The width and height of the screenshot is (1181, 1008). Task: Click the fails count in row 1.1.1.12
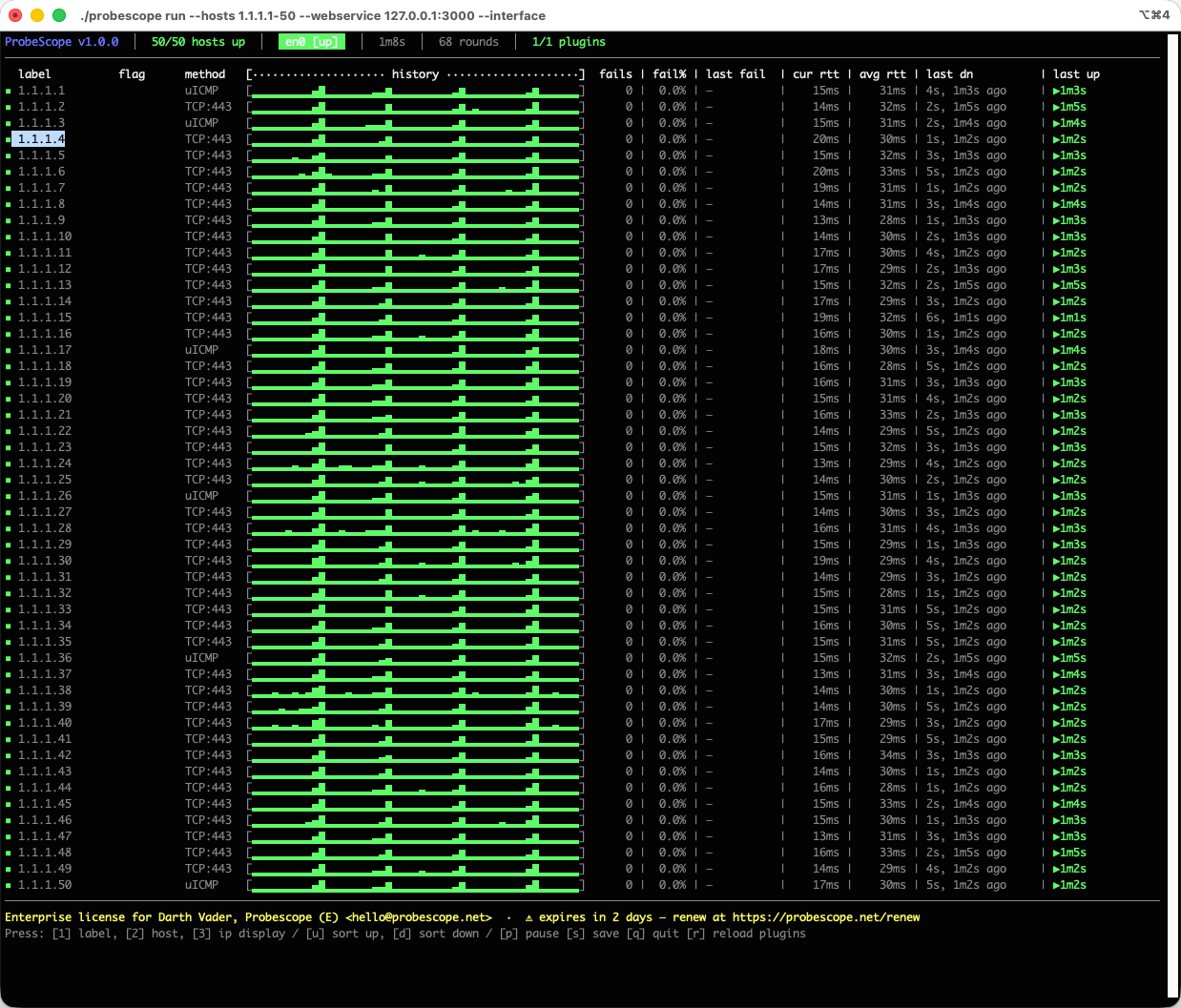pyautogui.click(x=629, y=270)
